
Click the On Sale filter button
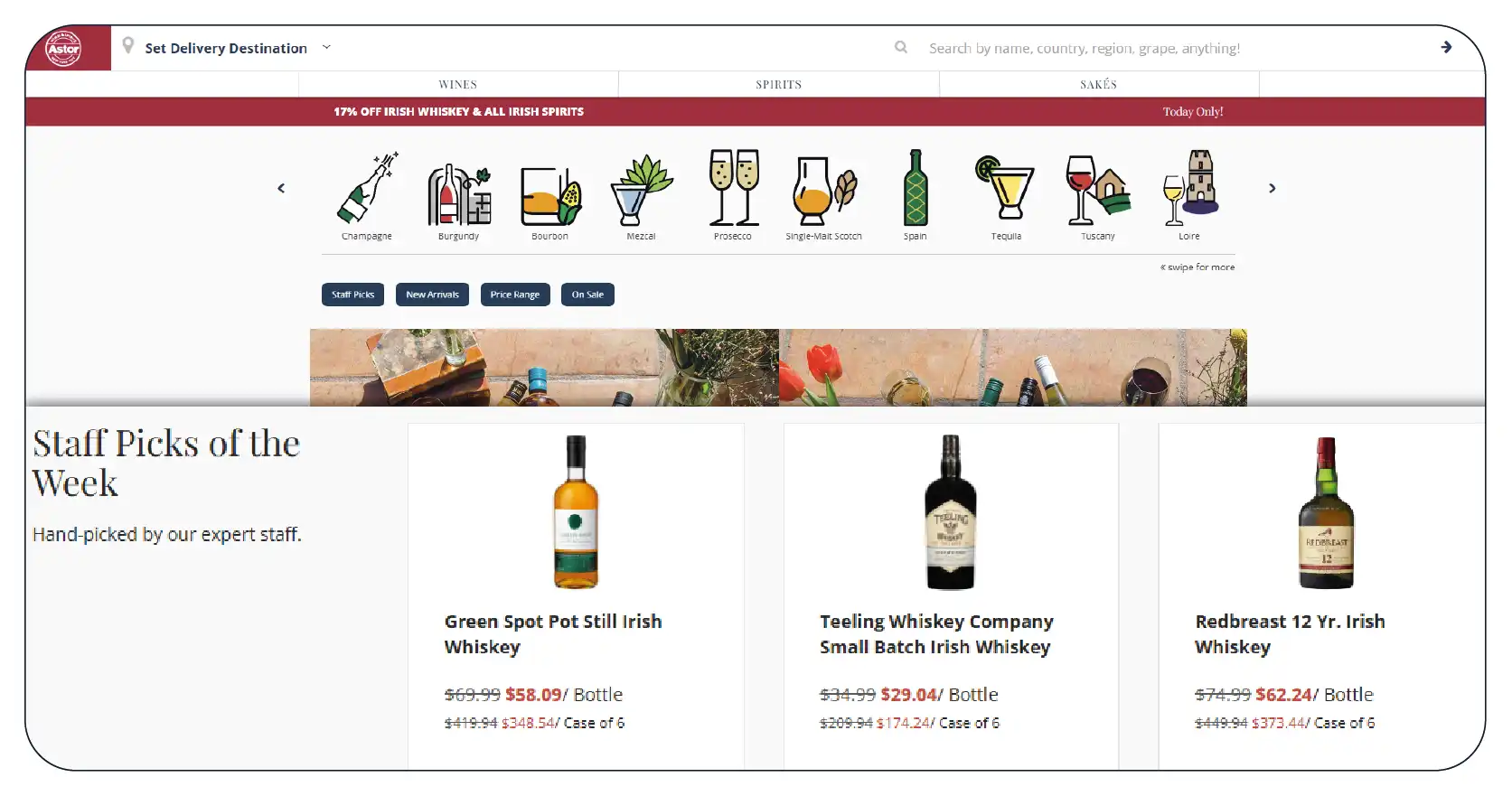587,295
